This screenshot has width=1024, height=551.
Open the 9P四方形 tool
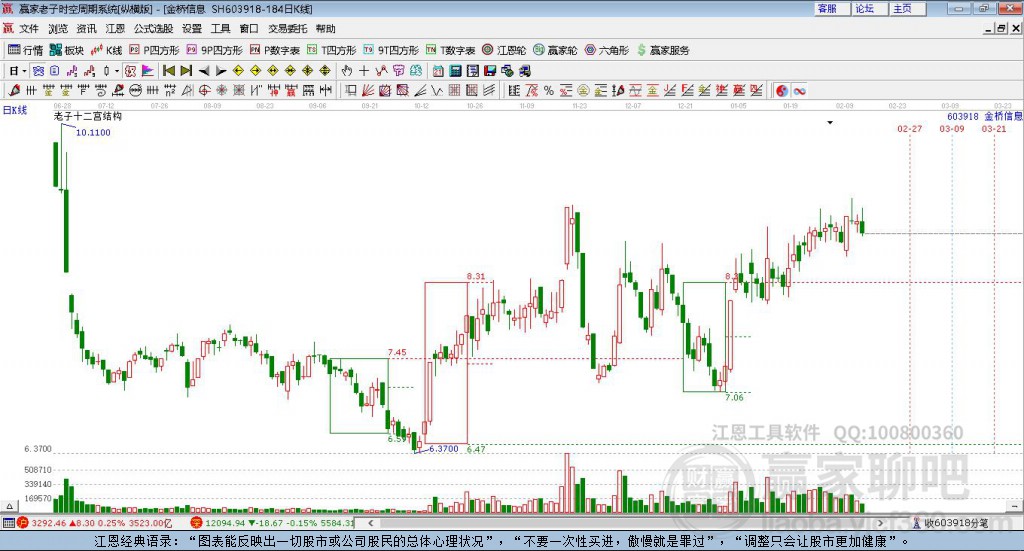[x=214, y=50]
